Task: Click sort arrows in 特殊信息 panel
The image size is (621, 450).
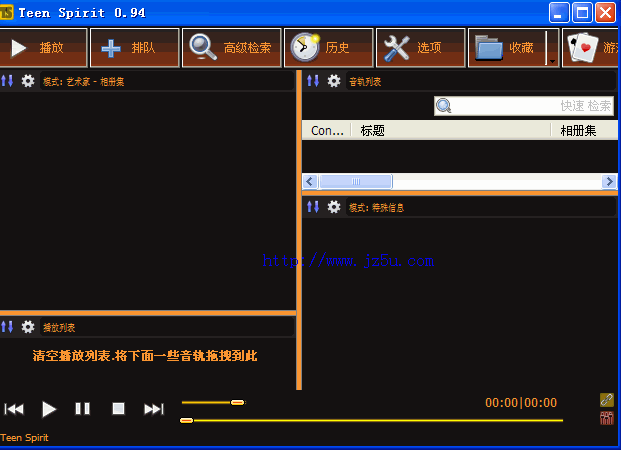Action: coord(313,206)
